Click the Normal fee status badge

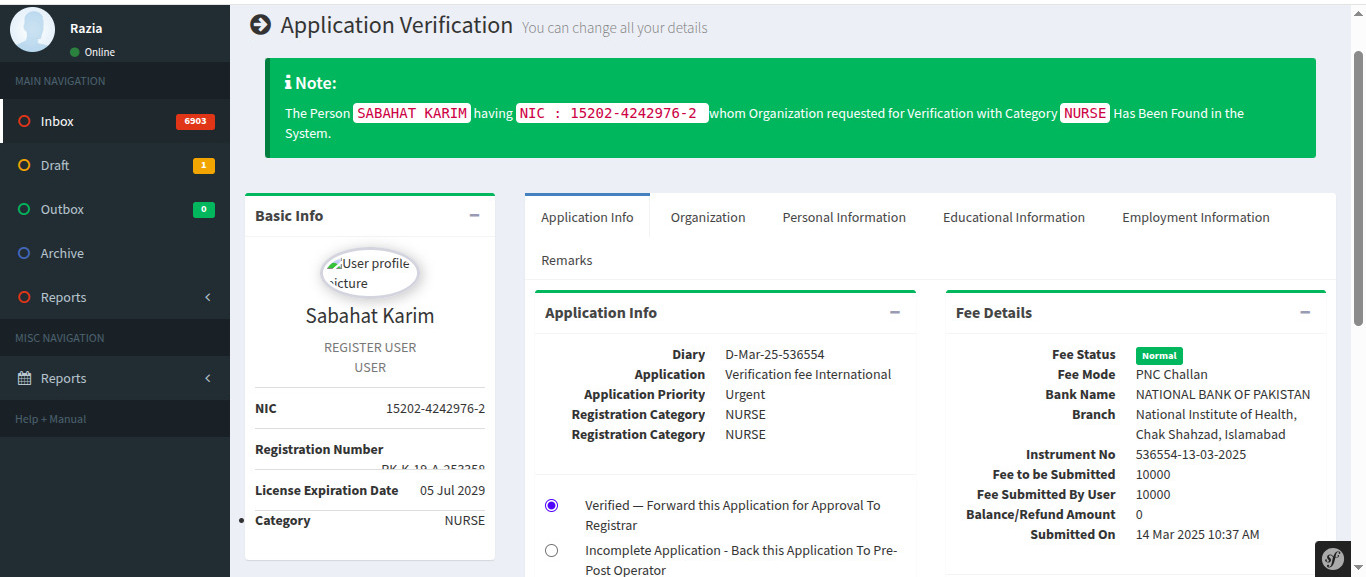coord(1159,355)
